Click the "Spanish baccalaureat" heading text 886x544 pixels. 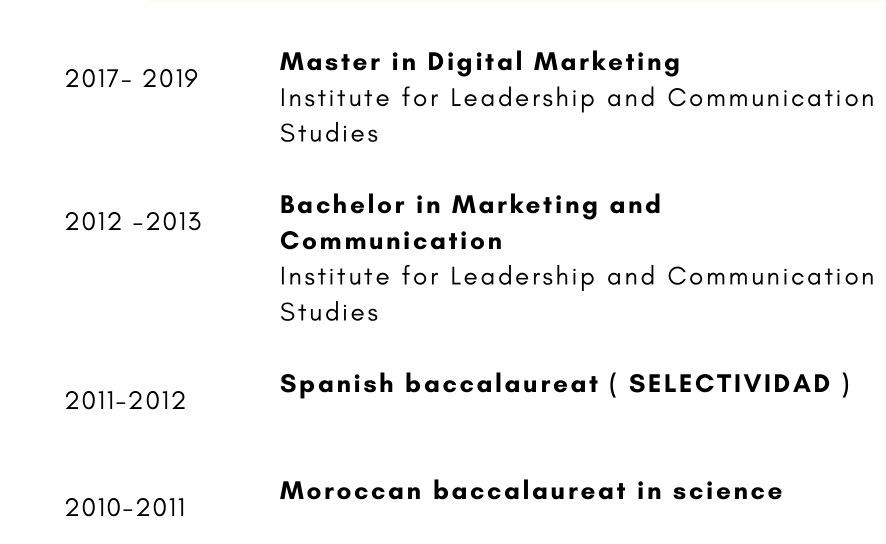(x=439, y=384)
